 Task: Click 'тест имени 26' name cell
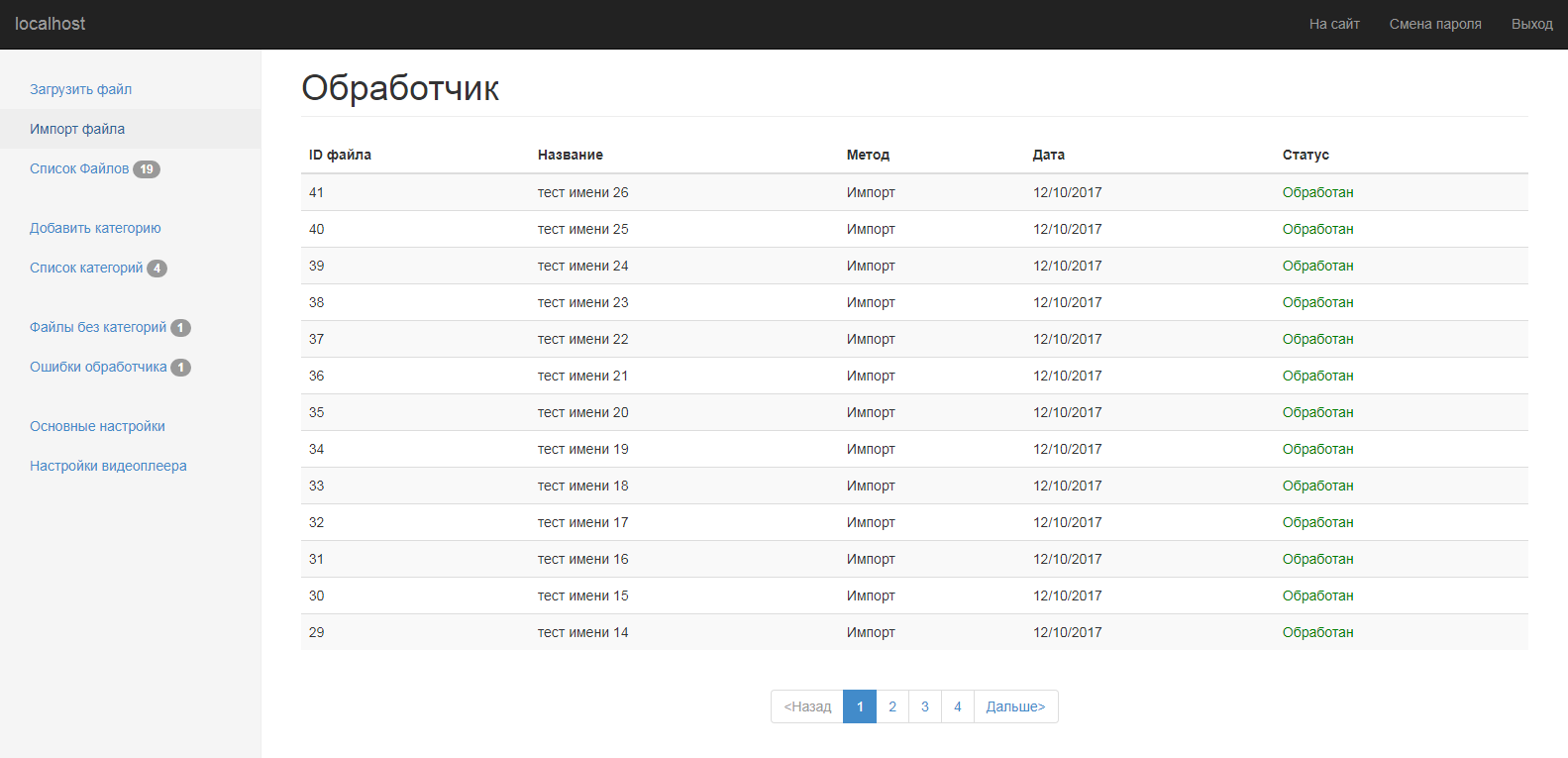(583, 192)
